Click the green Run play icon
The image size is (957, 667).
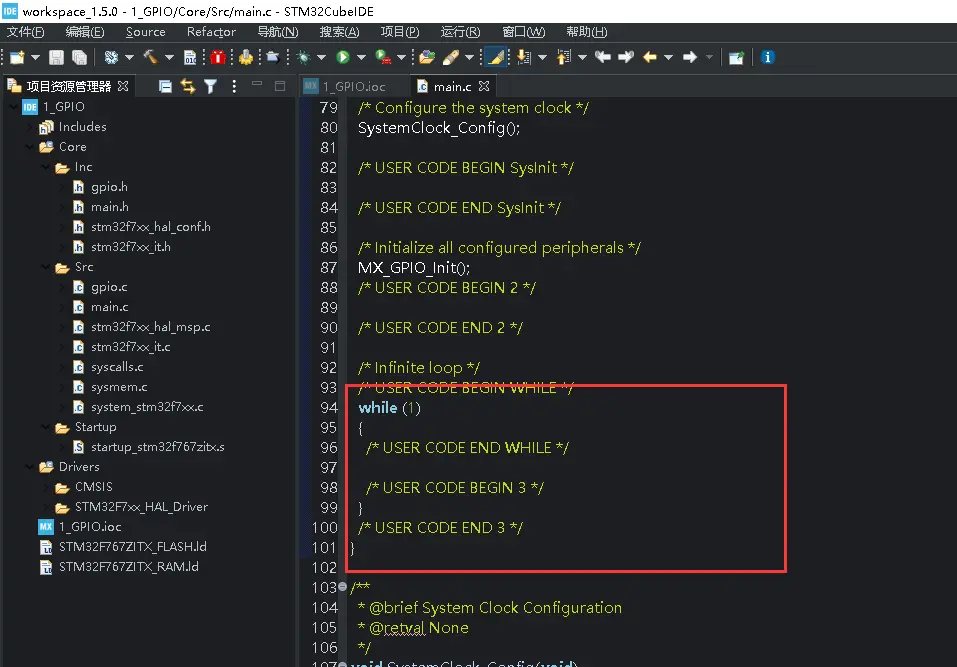[343, 57]
